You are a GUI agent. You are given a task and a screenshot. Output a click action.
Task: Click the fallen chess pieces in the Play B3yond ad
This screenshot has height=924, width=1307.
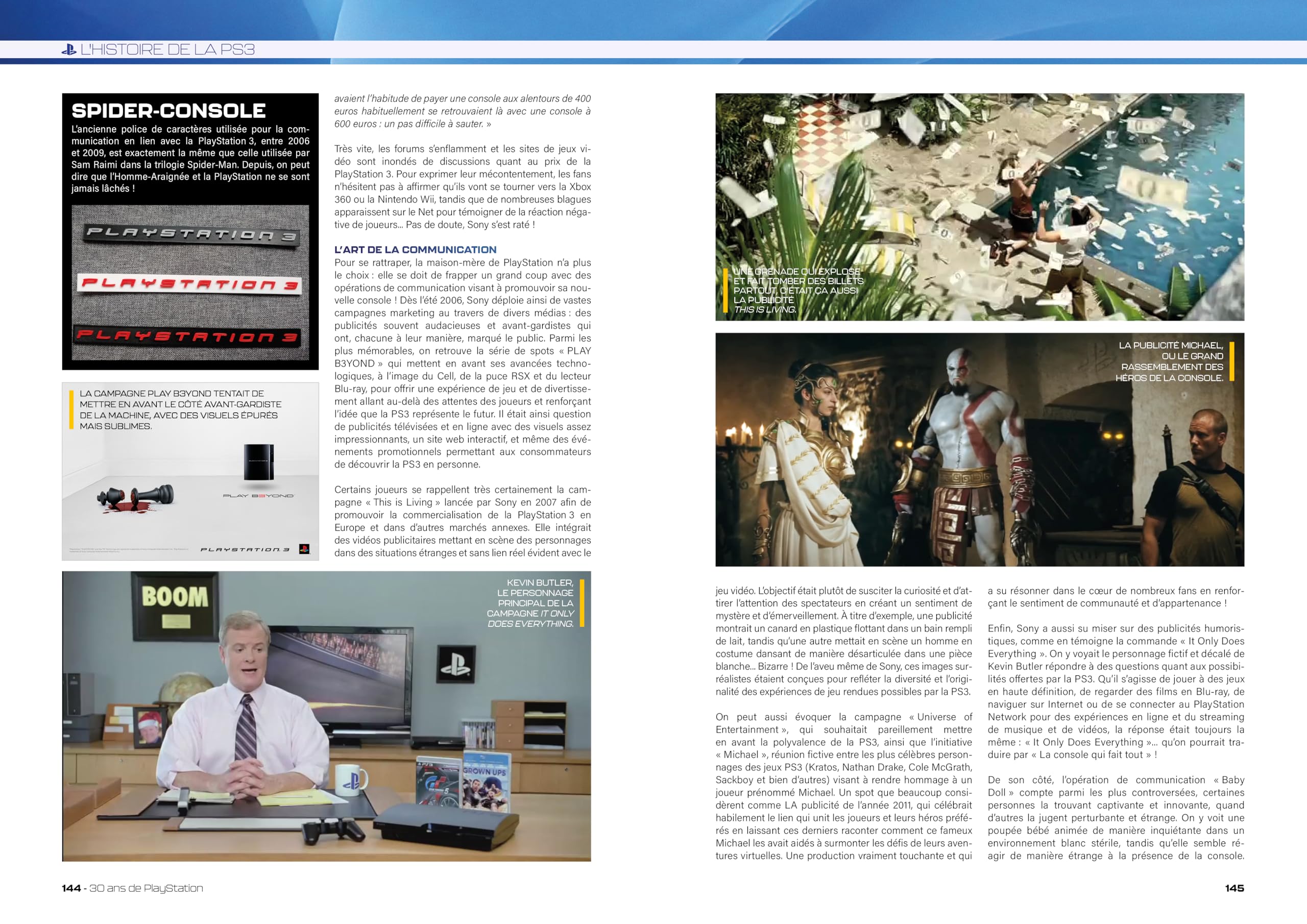135,498
